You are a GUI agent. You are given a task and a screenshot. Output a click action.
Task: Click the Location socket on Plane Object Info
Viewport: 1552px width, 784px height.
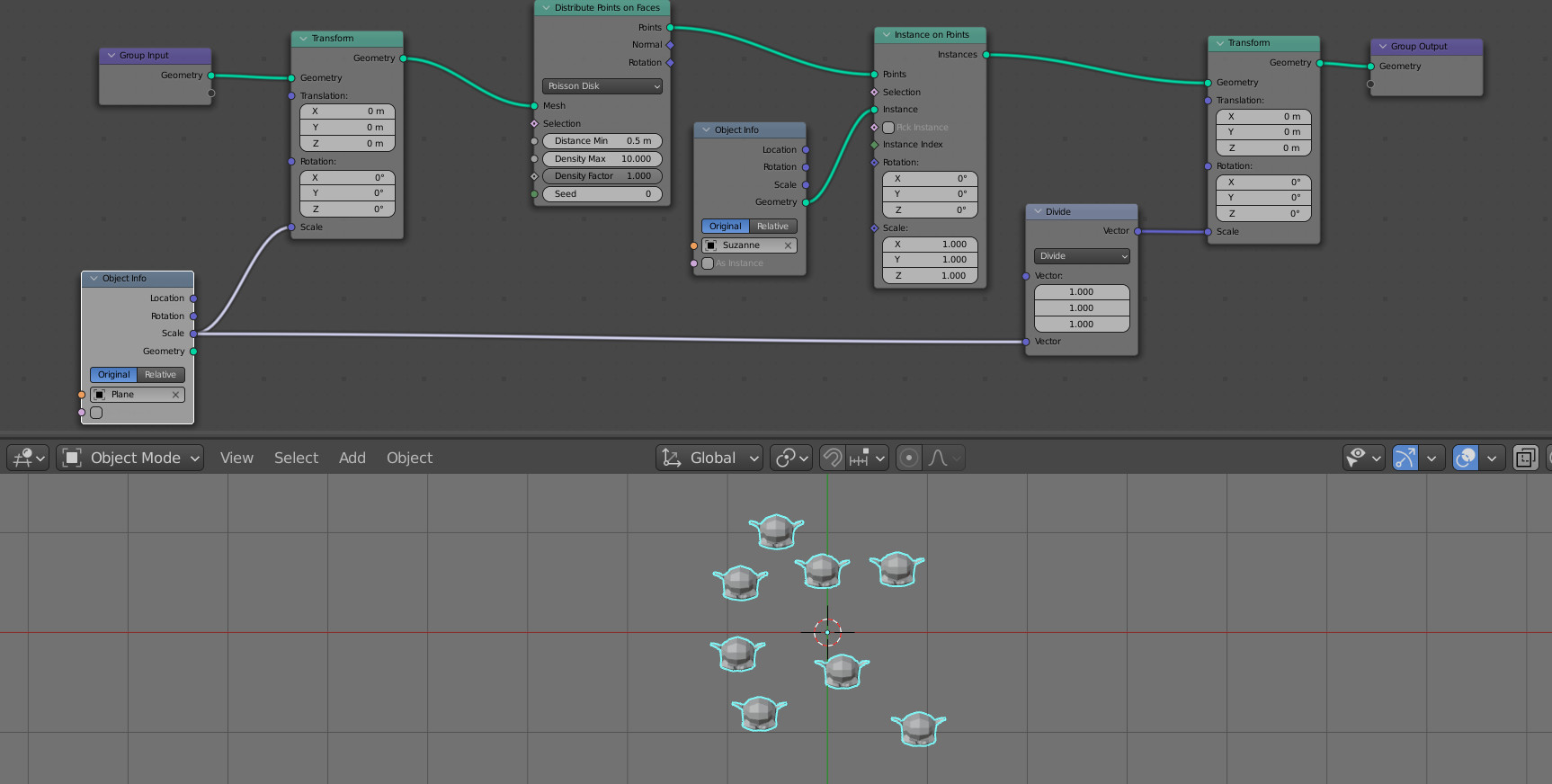pos(193,298)
